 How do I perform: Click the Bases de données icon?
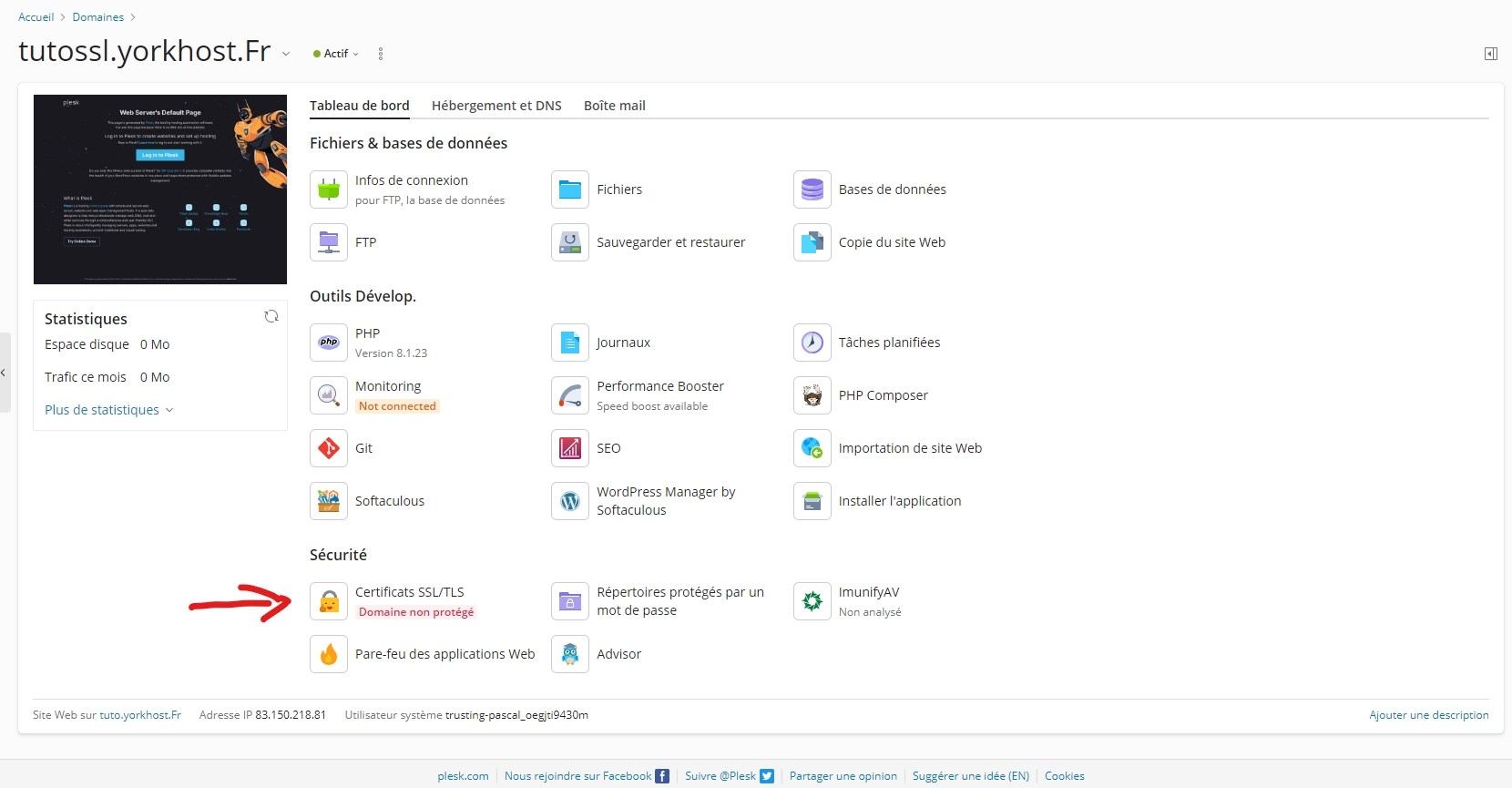point(812,189)
